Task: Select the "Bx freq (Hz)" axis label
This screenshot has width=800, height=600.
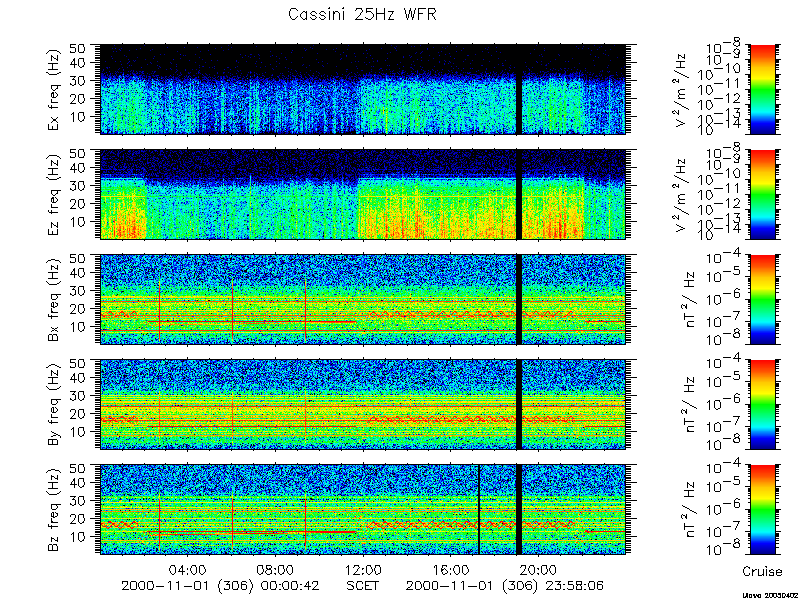Action: (55, 299)
